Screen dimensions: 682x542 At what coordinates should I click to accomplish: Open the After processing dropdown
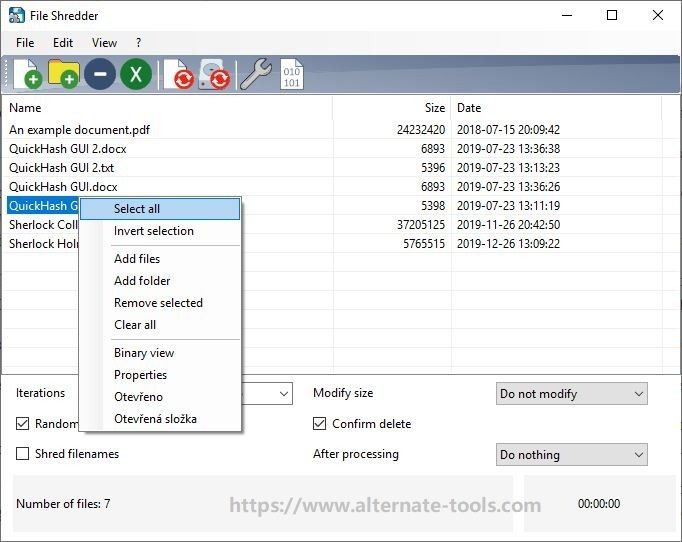[x=572, y=455]
